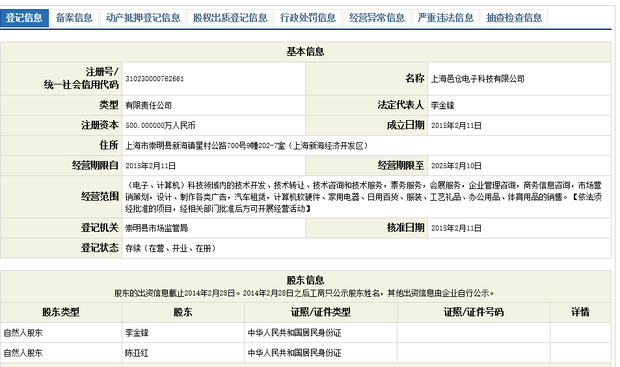Click the 证照/证件类型 column header
620x367 pixels.
pyautogui.click(x=321, y=312)
